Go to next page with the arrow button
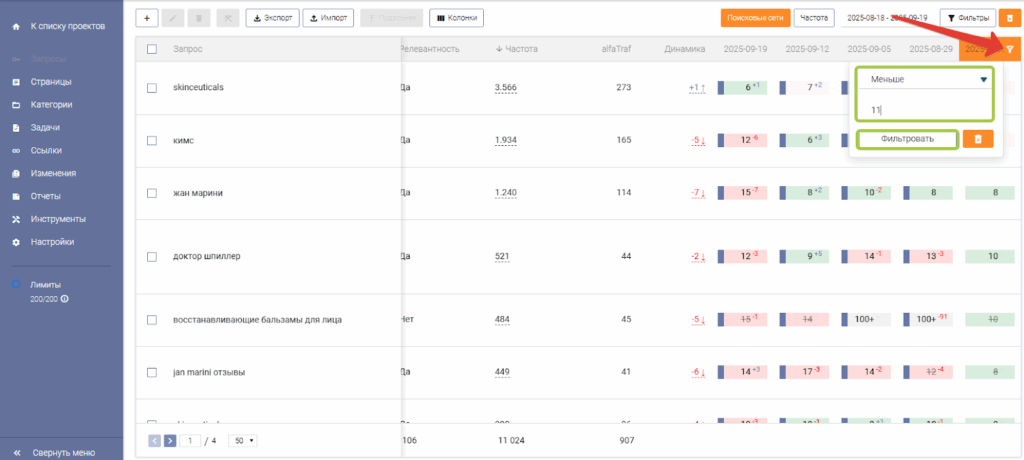The width and height of the screenshot is (1024, 460). tap(170, 440)
